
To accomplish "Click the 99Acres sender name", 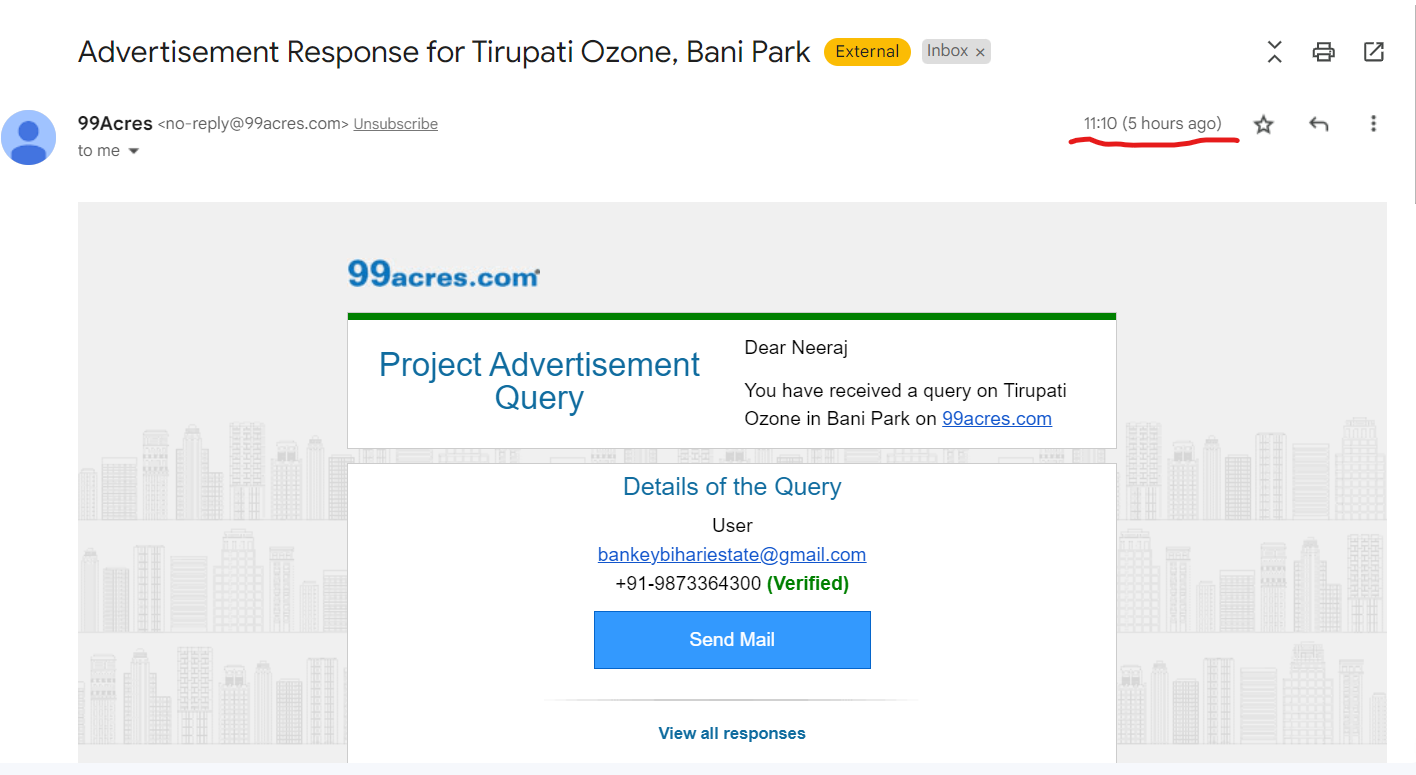I will (115, 124).
